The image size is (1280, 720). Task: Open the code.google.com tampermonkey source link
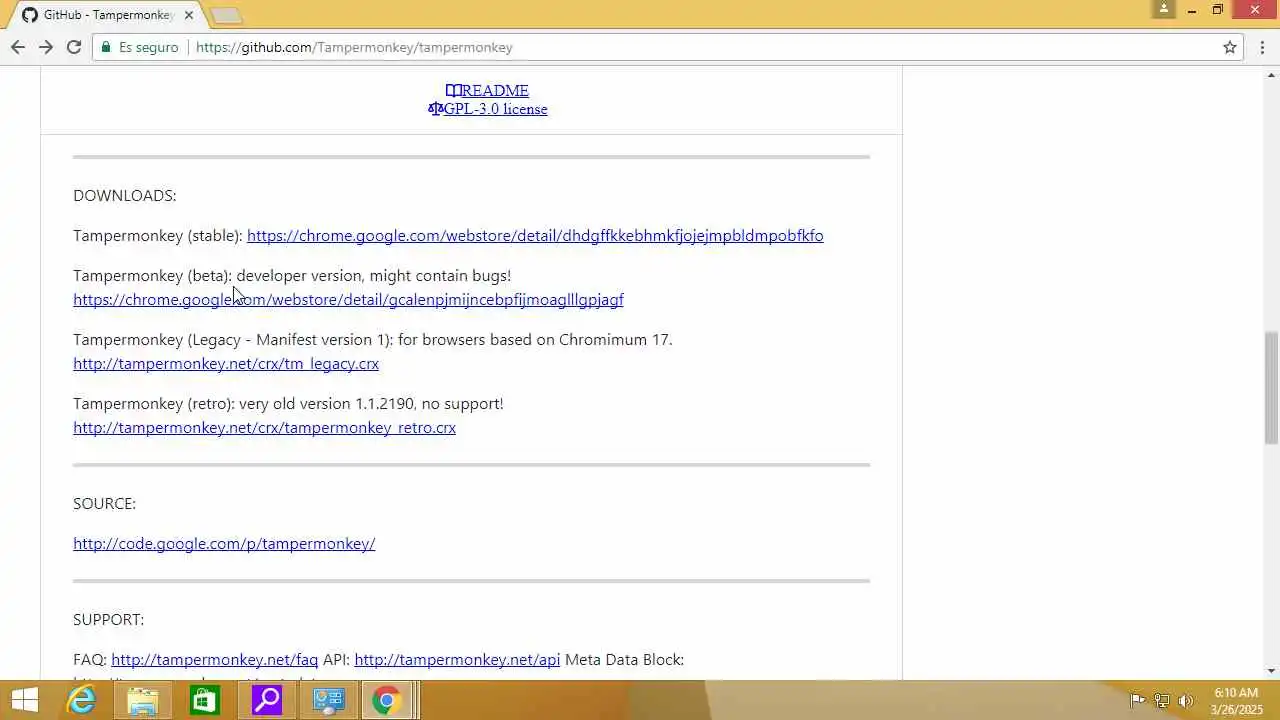point(224,544)
